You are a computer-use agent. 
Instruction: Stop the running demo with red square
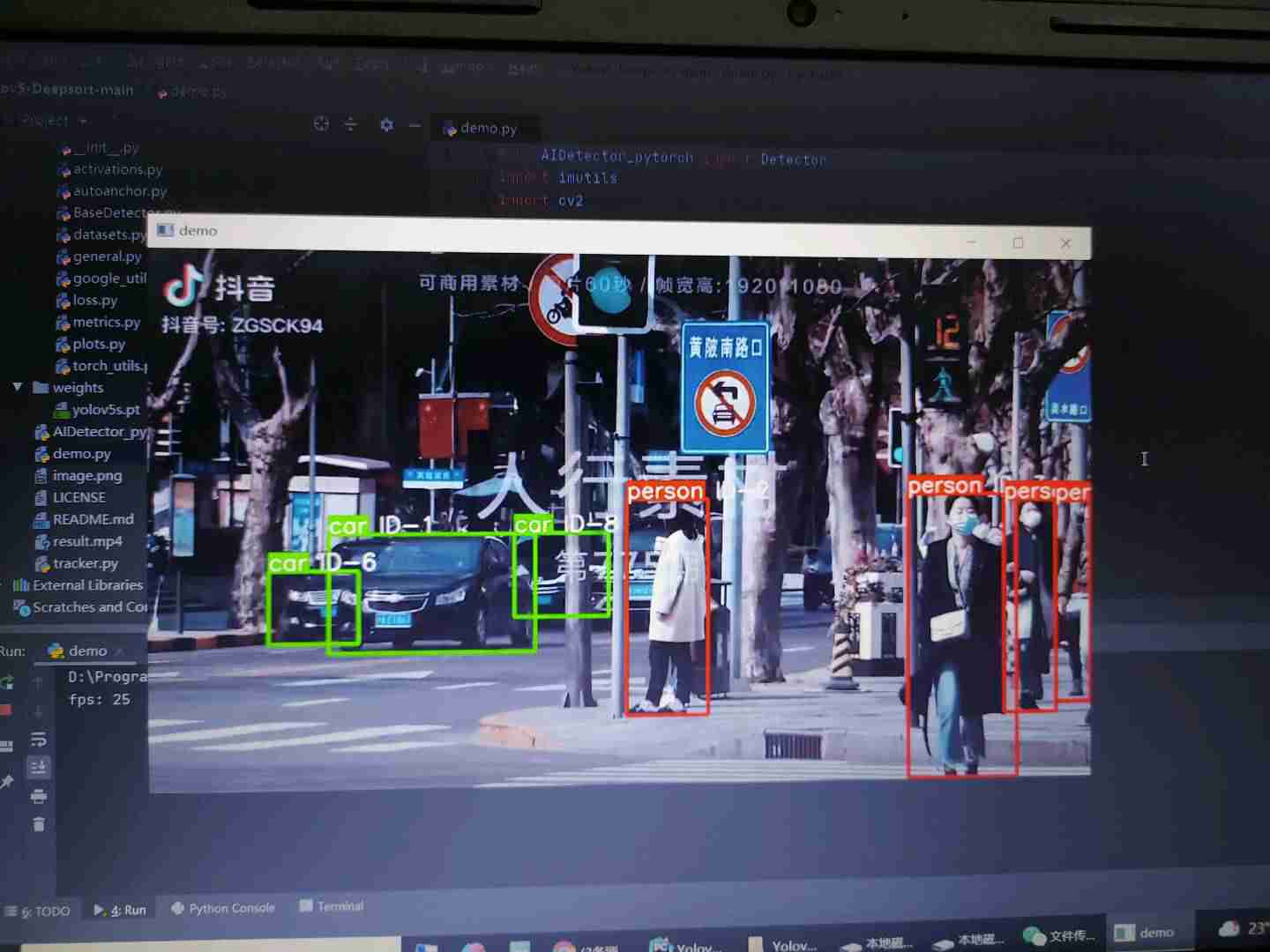click(6, 710)
